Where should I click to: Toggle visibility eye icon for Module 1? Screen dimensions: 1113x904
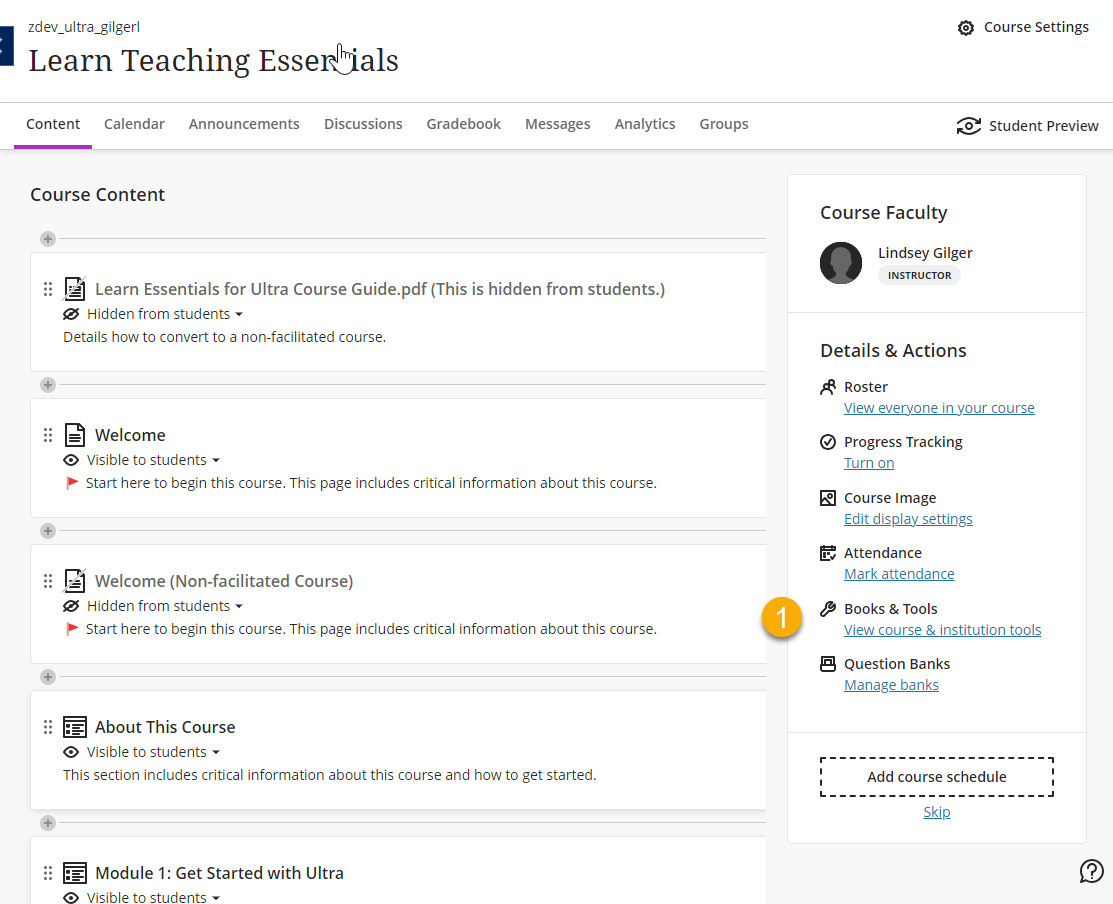tap(71, 898)
